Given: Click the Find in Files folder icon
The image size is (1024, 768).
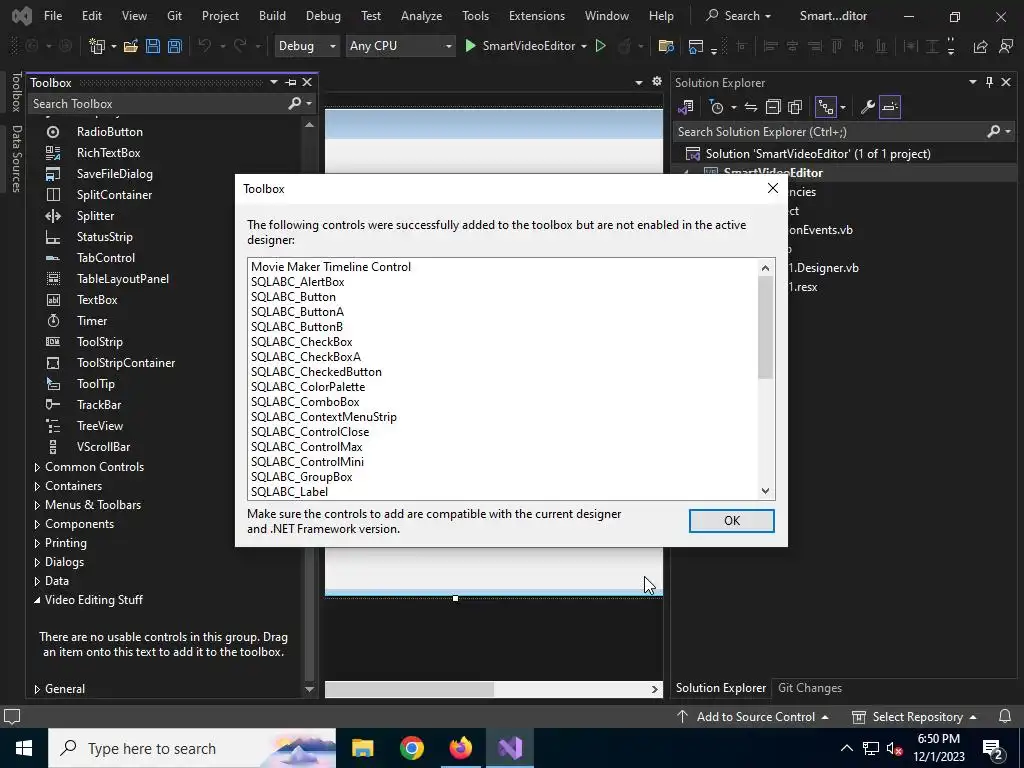Looking at the screenshot, I should (x=665, y=46).
